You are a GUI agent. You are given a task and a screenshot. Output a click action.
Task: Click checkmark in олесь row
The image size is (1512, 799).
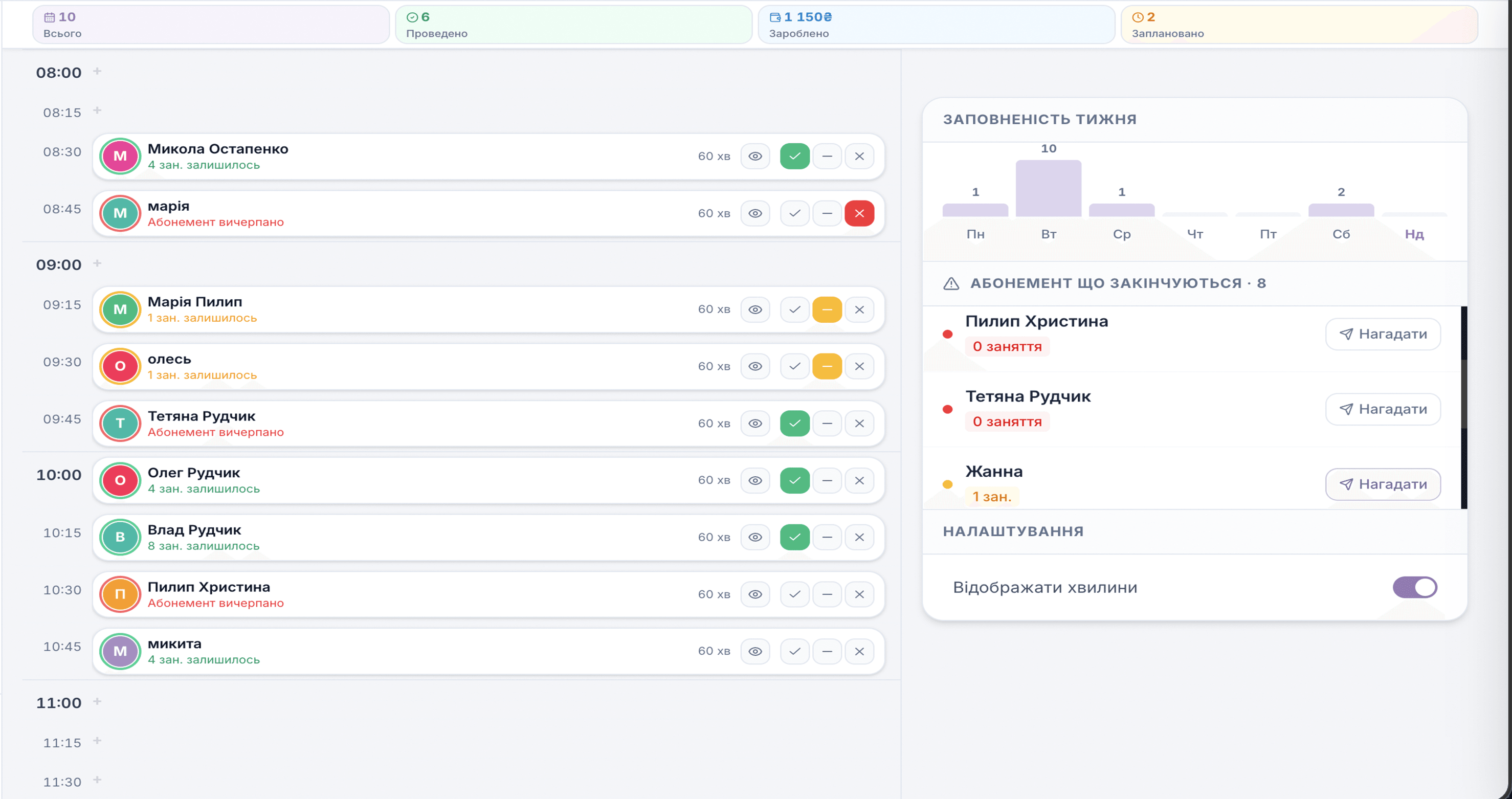click(795, 366)
